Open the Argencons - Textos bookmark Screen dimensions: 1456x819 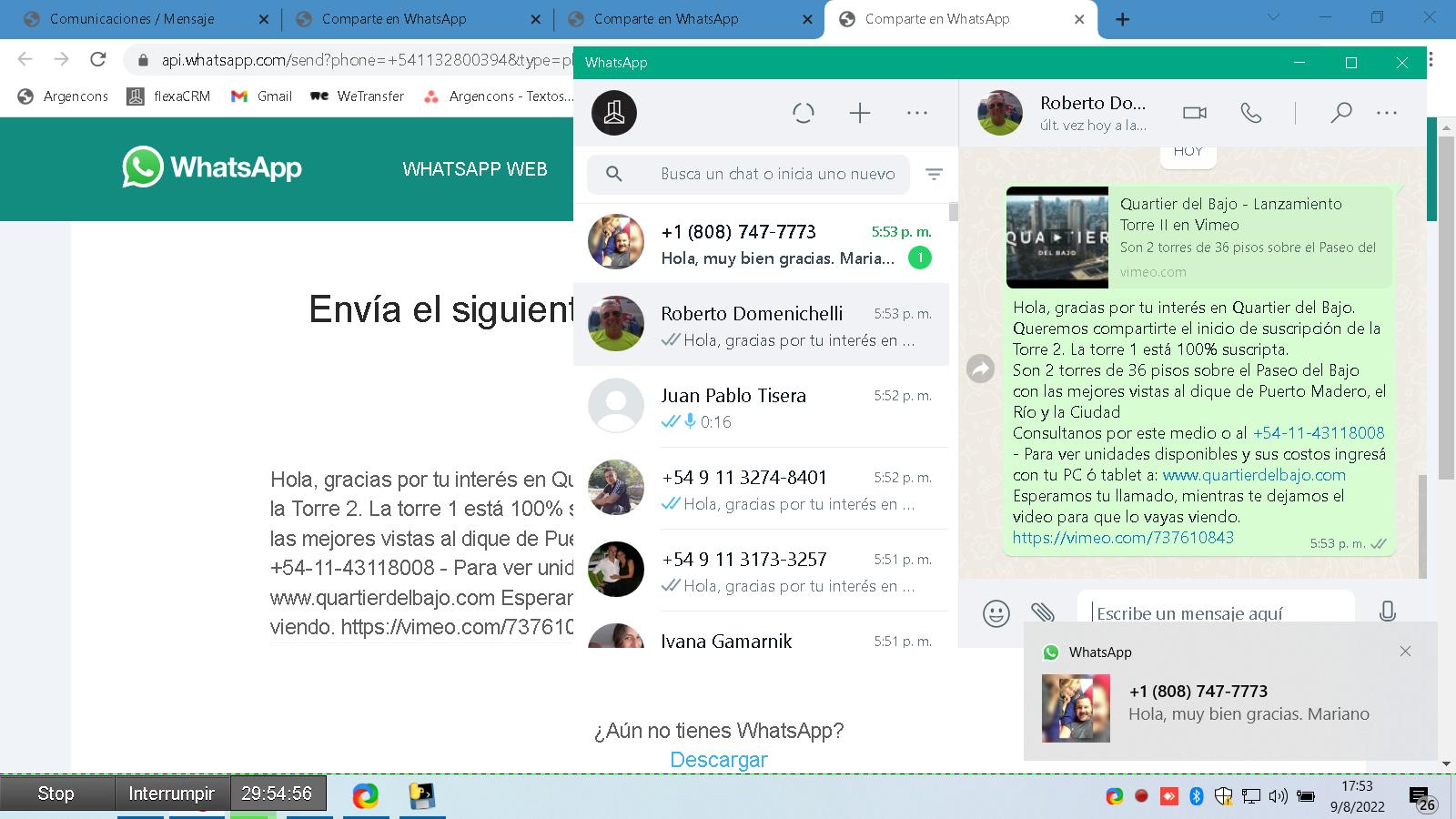[x=499, y=96]
